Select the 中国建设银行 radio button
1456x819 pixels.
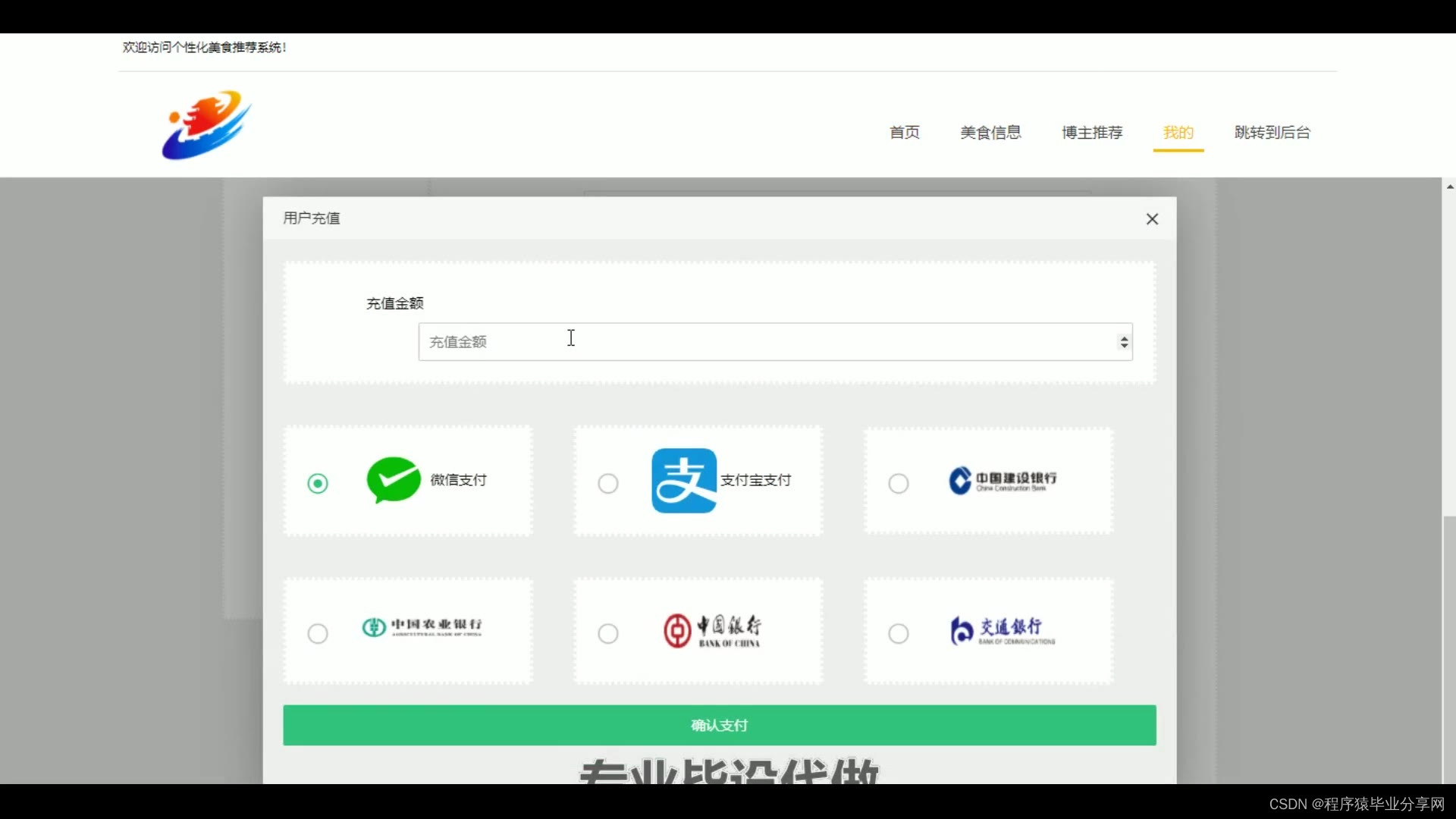coord(899,483)
